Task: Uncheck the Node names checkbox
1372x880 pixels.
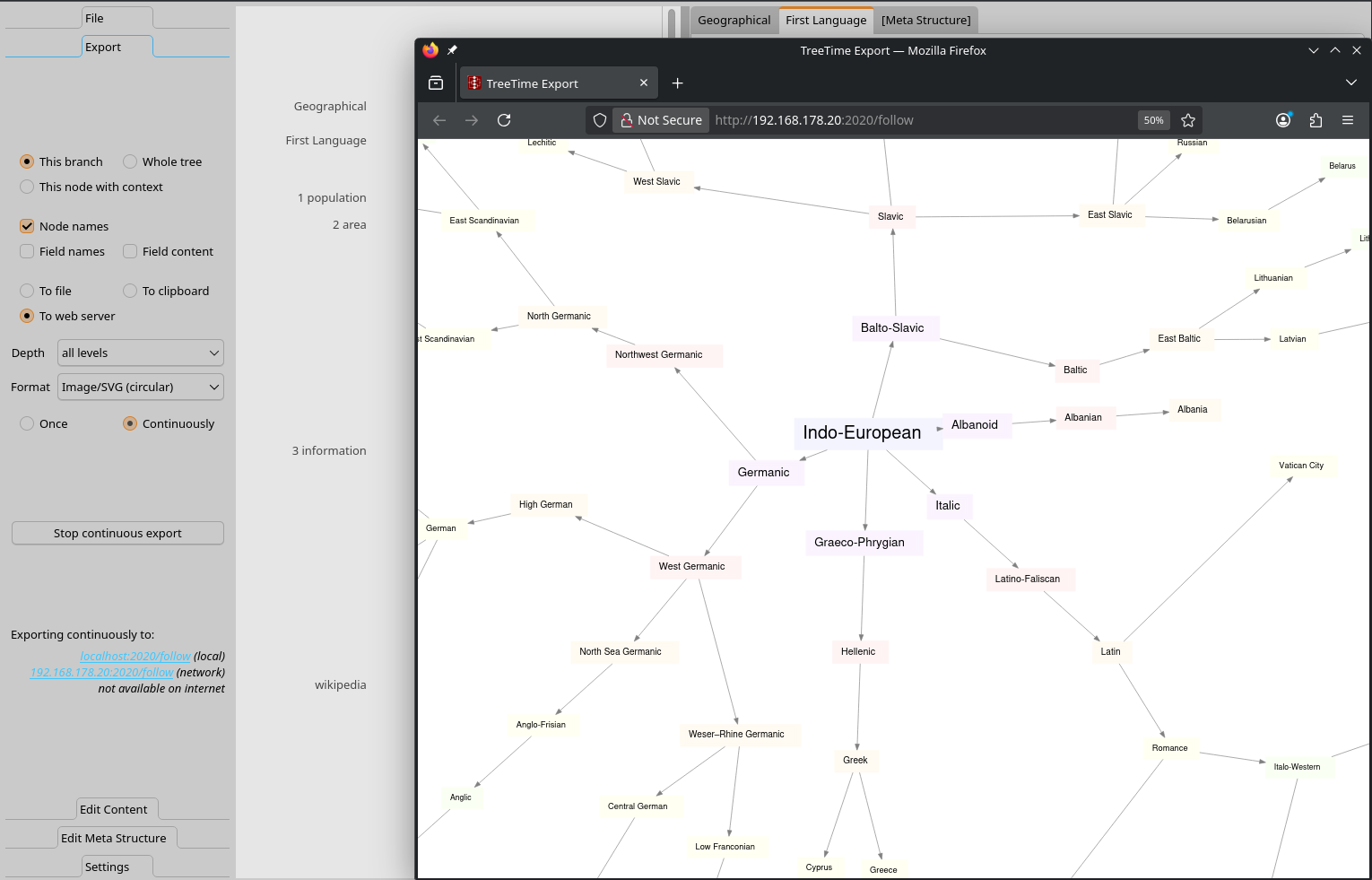Action: (x=27, y=227)
